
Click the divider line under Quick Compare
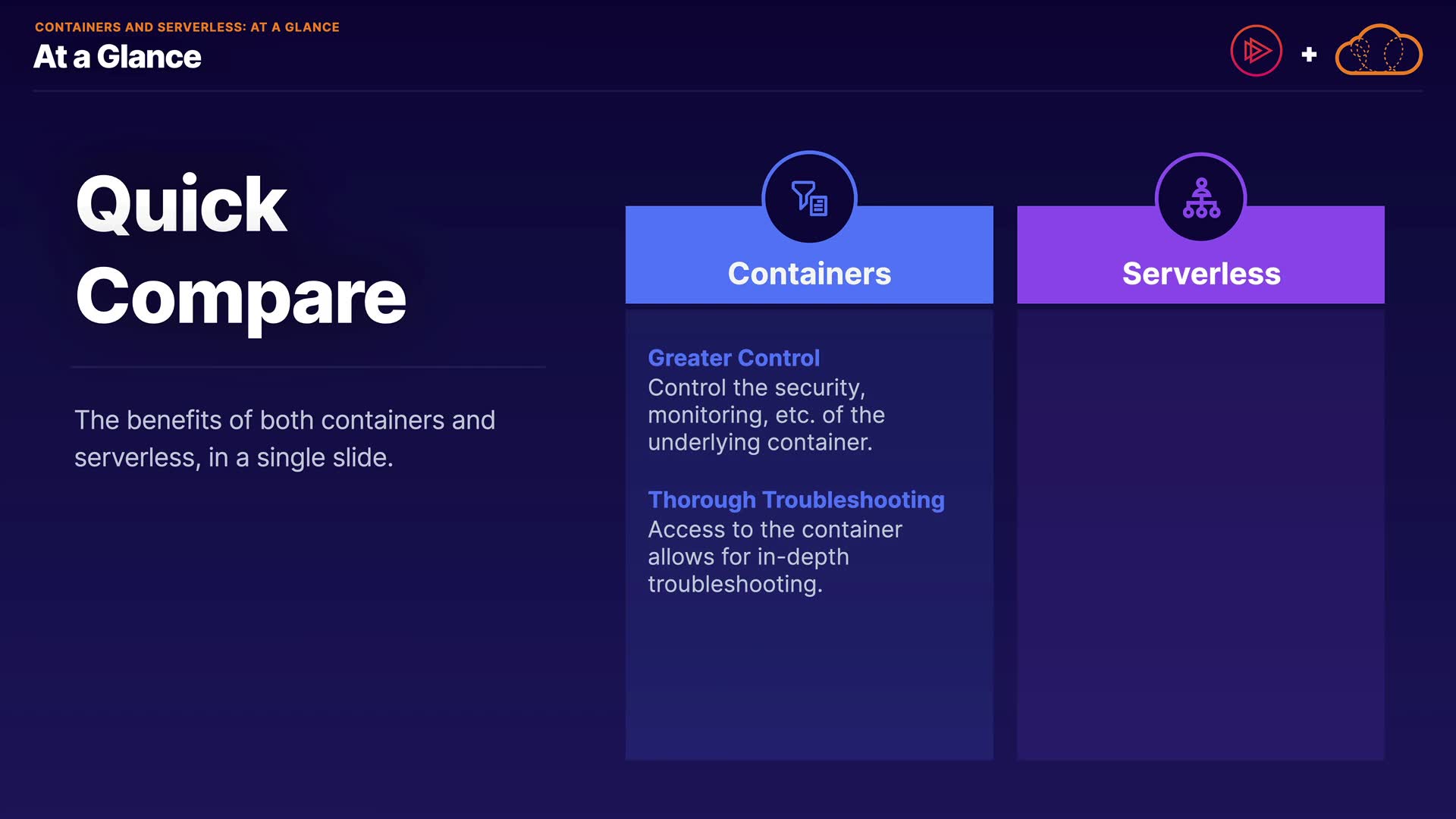pyautogui.click(x=309, y=367)
